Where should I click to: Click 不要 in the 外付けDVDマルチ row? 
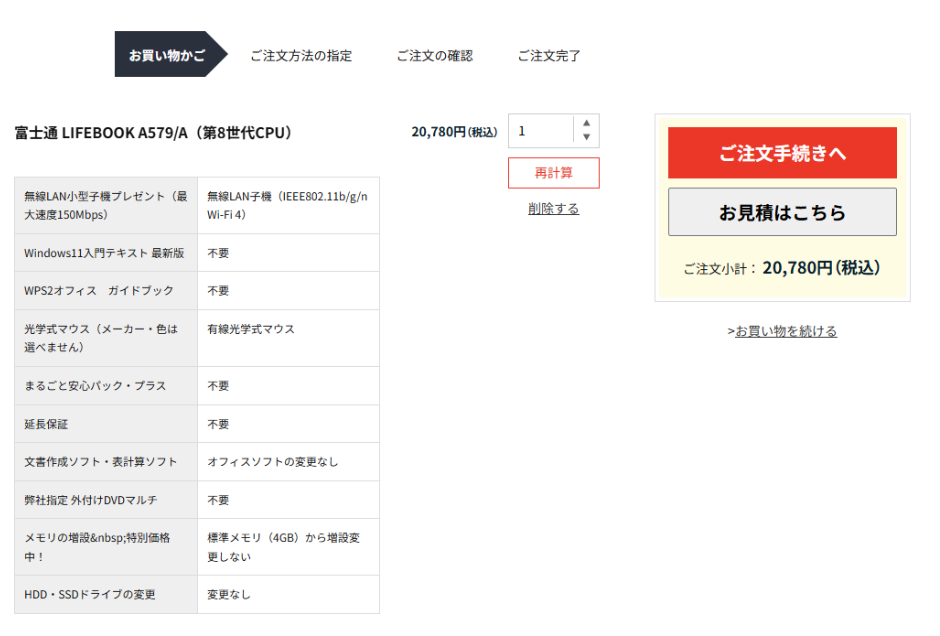point(218,500)
